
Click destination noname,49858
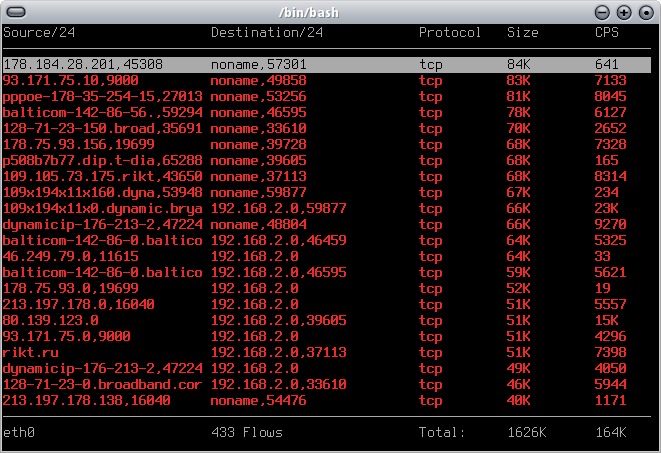[x=258, y=80]
